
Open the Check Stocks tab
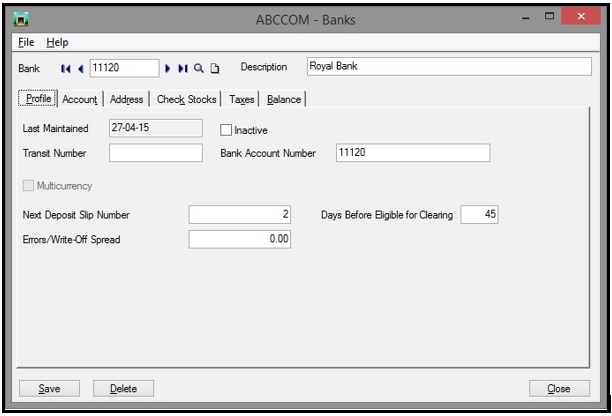click(187, 99)
